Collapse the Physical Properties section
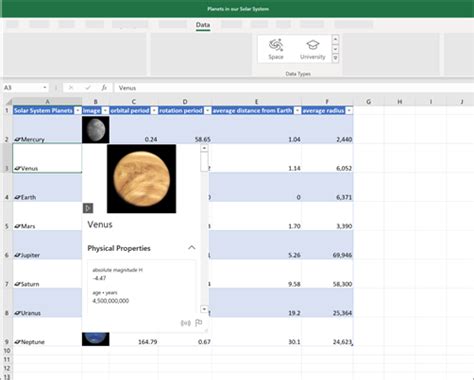This screenshot has width=474, height=380. (x=192, y=248)
